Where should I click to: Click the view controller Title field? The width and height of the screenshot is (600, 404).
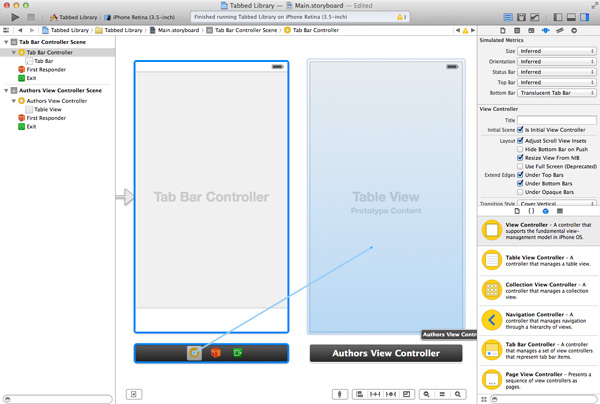[557, 120]
